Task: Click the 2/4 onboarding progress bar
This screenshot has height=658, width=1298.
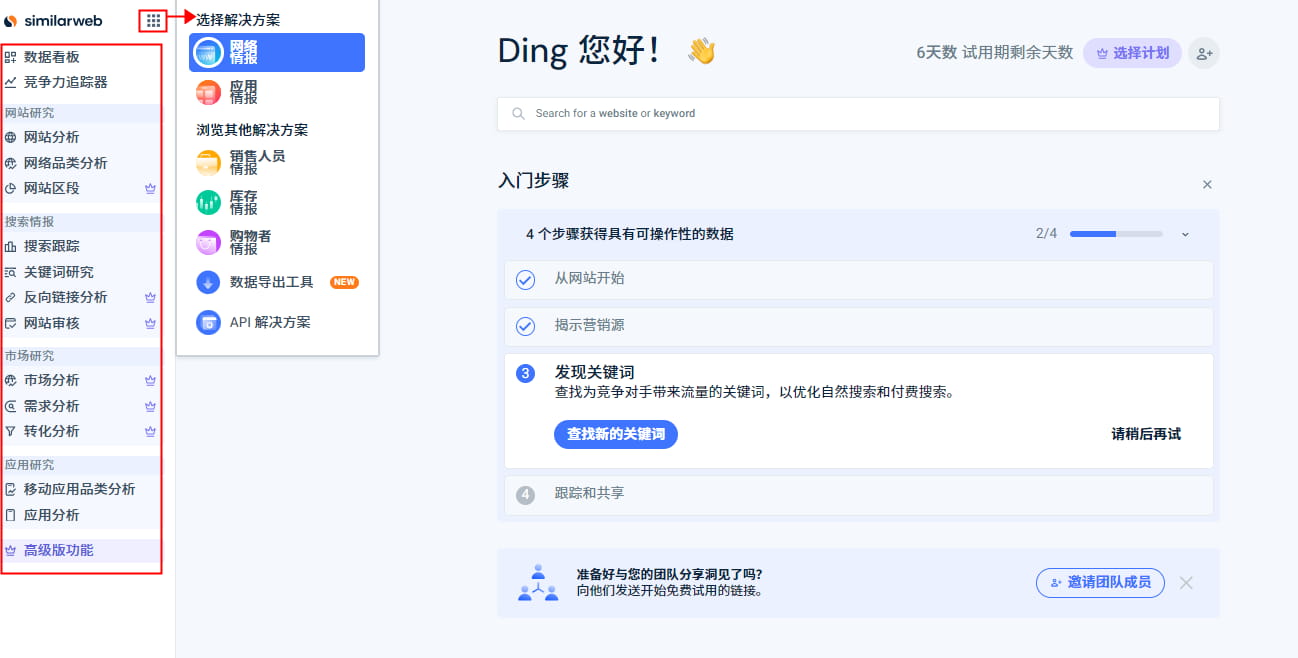Action: pyautogui.click(x=1115, y=234)
